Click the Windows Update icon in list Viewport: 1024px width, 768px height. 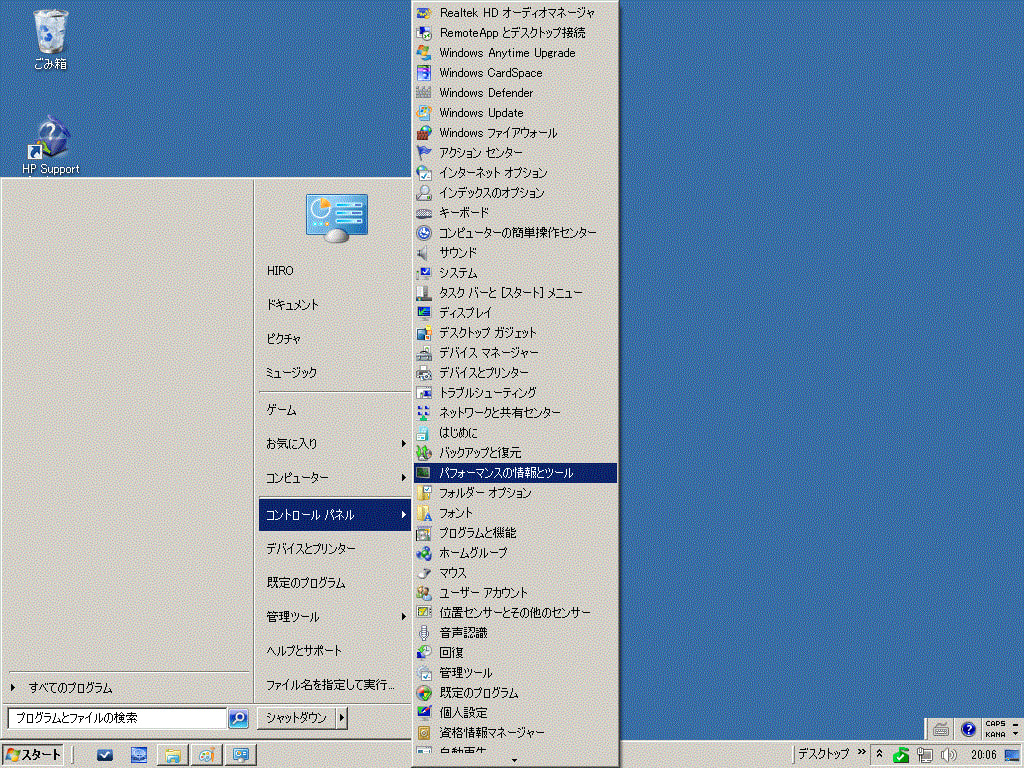click(x=424, y=113)
